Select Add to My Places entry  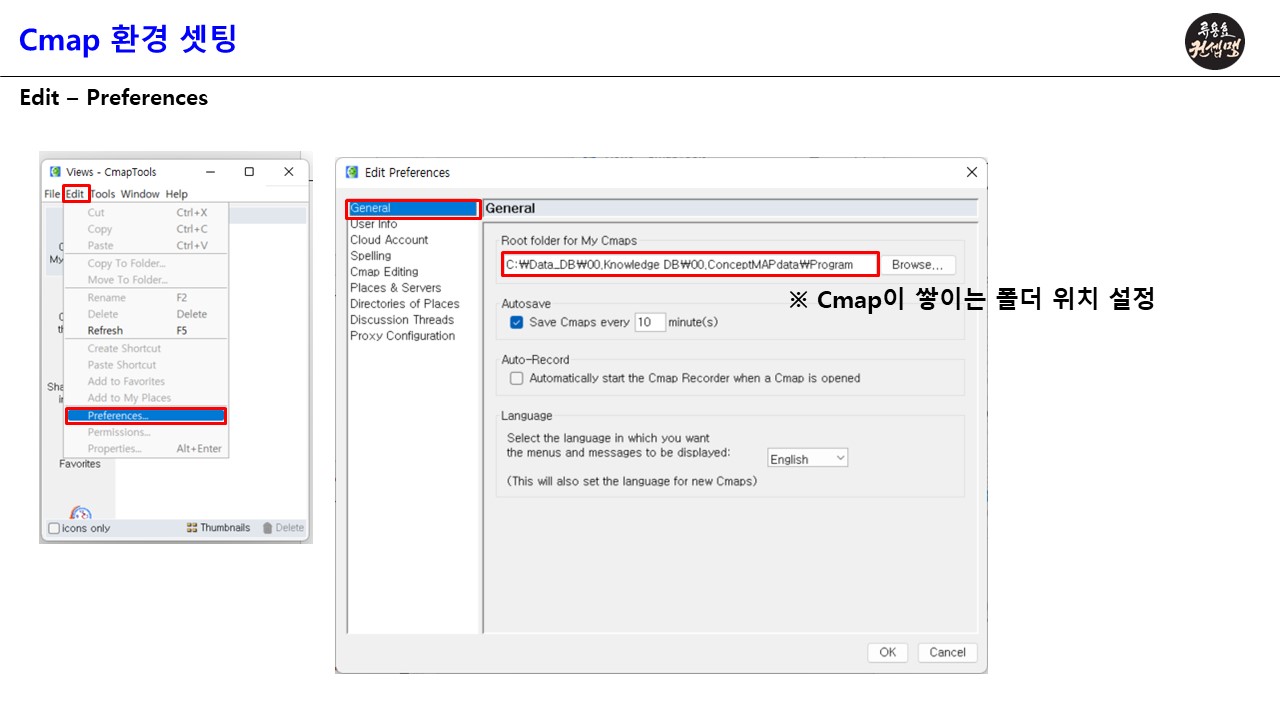146,398
